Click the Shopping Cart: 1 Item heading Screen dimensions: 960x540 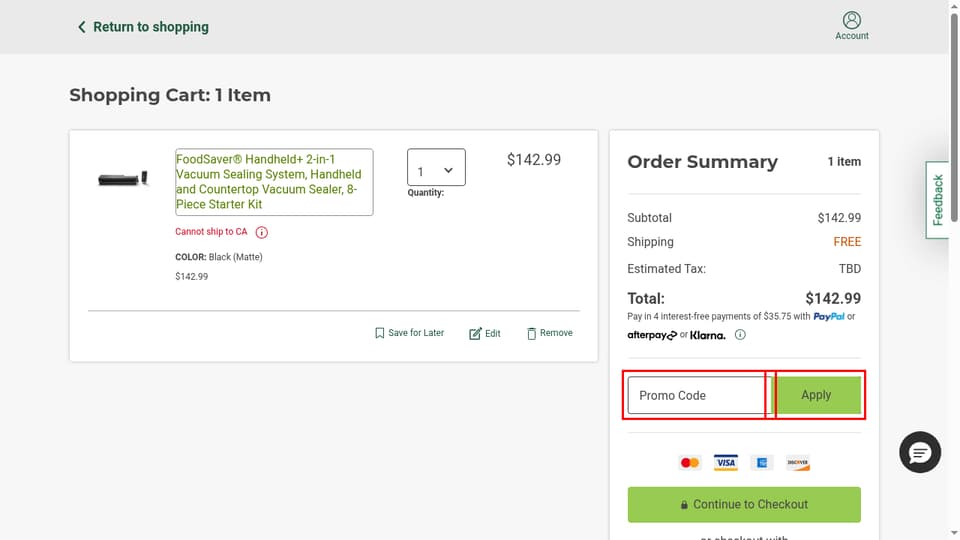(170, 95)
